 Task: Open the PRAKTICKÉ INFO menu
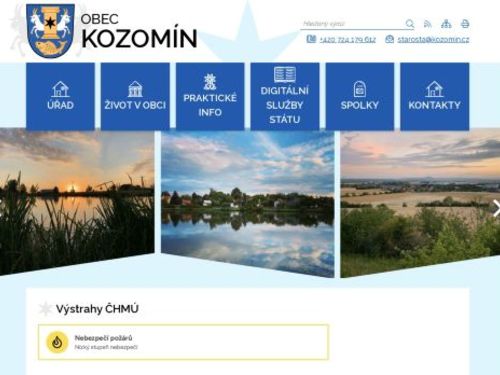[x=210, y=96]
